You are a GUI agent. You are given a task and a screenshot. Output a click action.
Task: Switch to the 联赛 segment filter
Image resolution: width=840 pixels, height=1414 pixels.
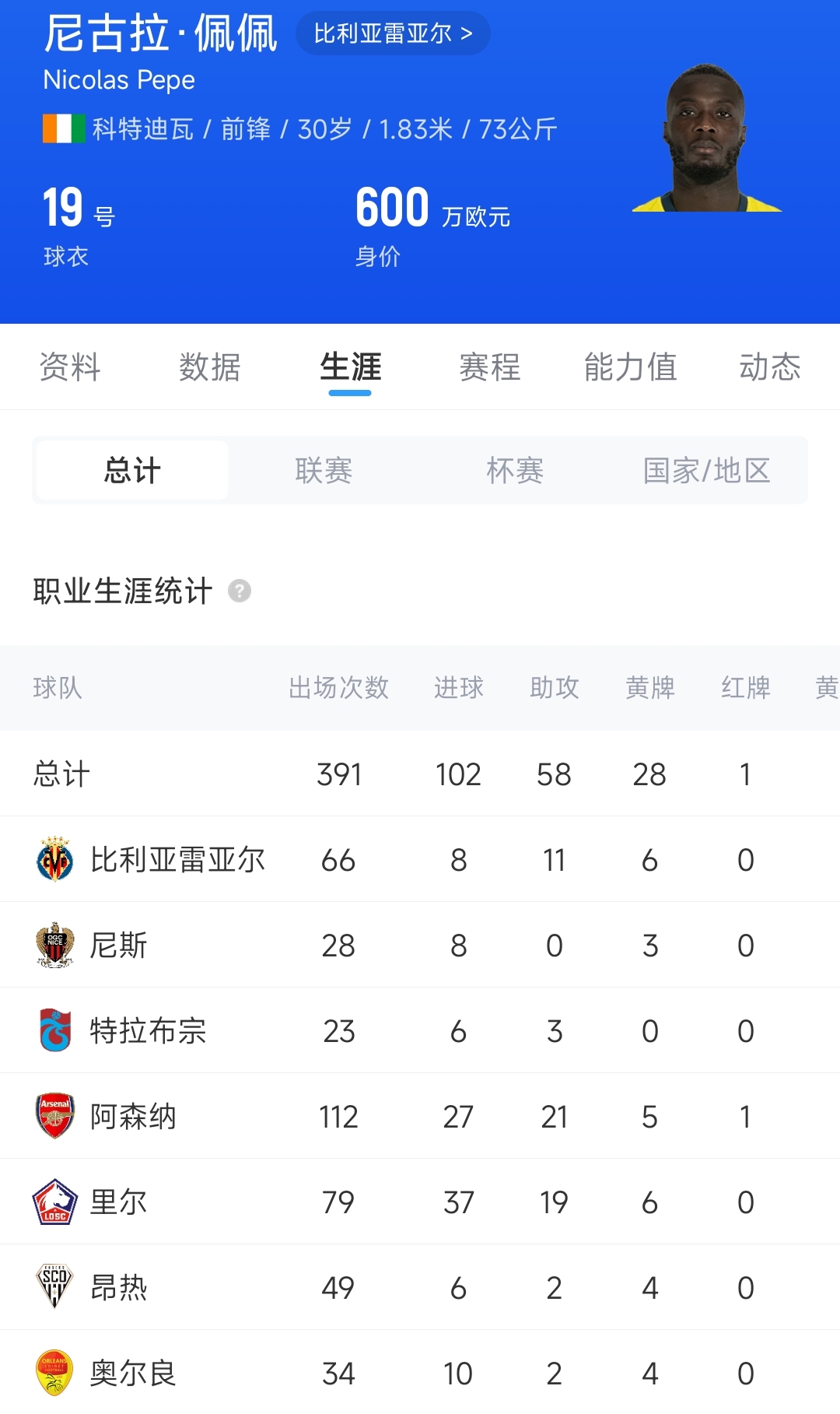pos(324,470)
